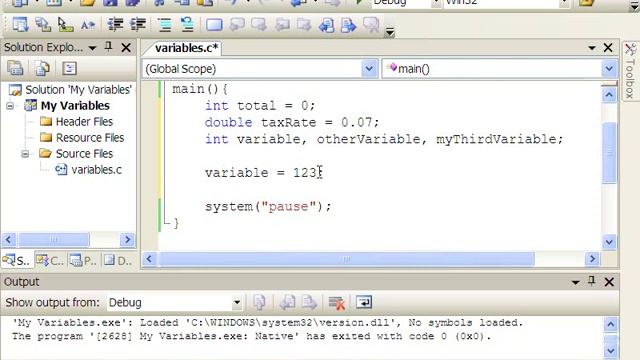Viewport: 640px width, 360px height.
Task: Switch to the Class View (C..) tab
Action: 50,260
